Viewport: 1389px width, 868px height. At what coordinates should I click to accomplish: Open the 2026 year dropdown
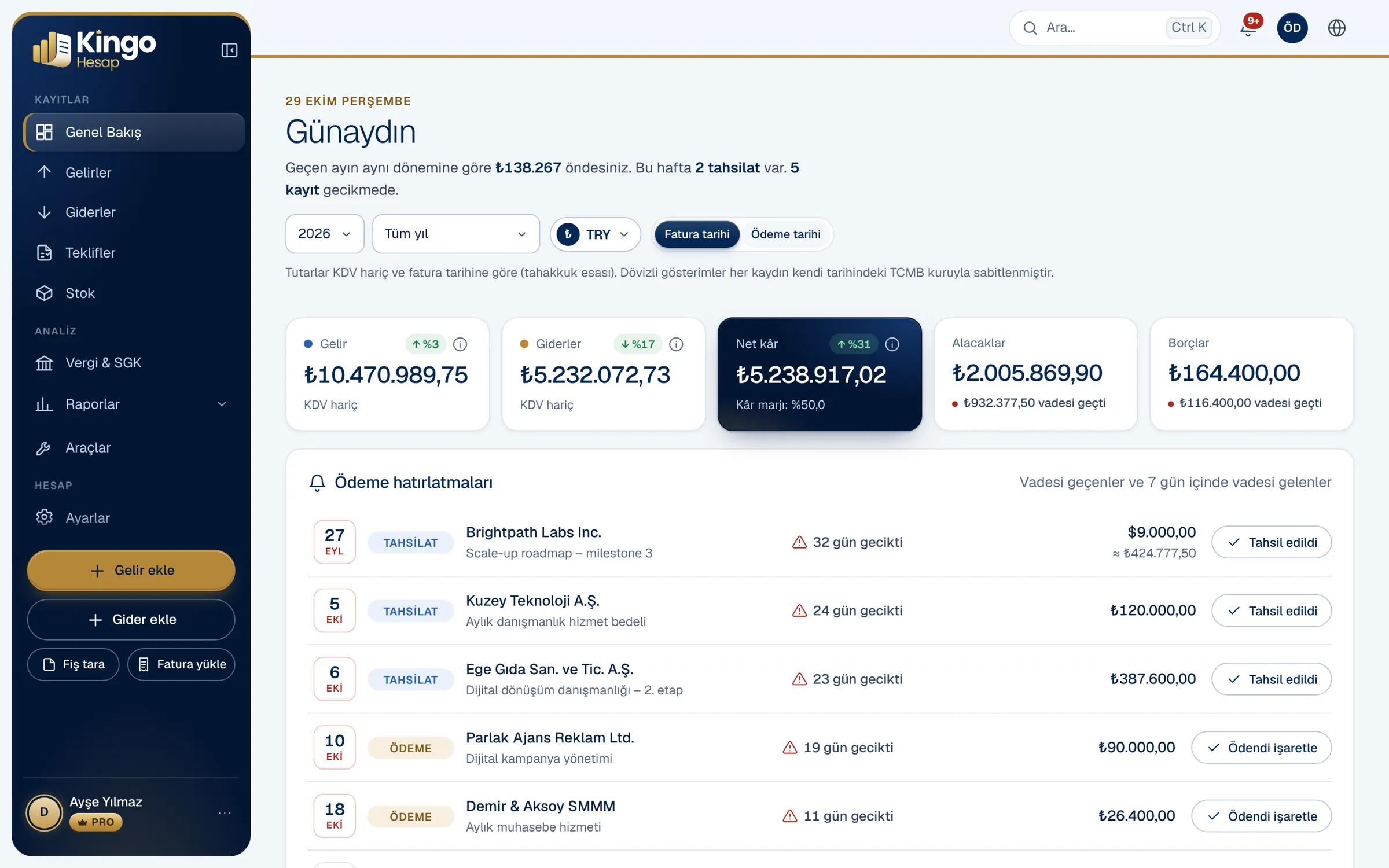click(325, 234)
